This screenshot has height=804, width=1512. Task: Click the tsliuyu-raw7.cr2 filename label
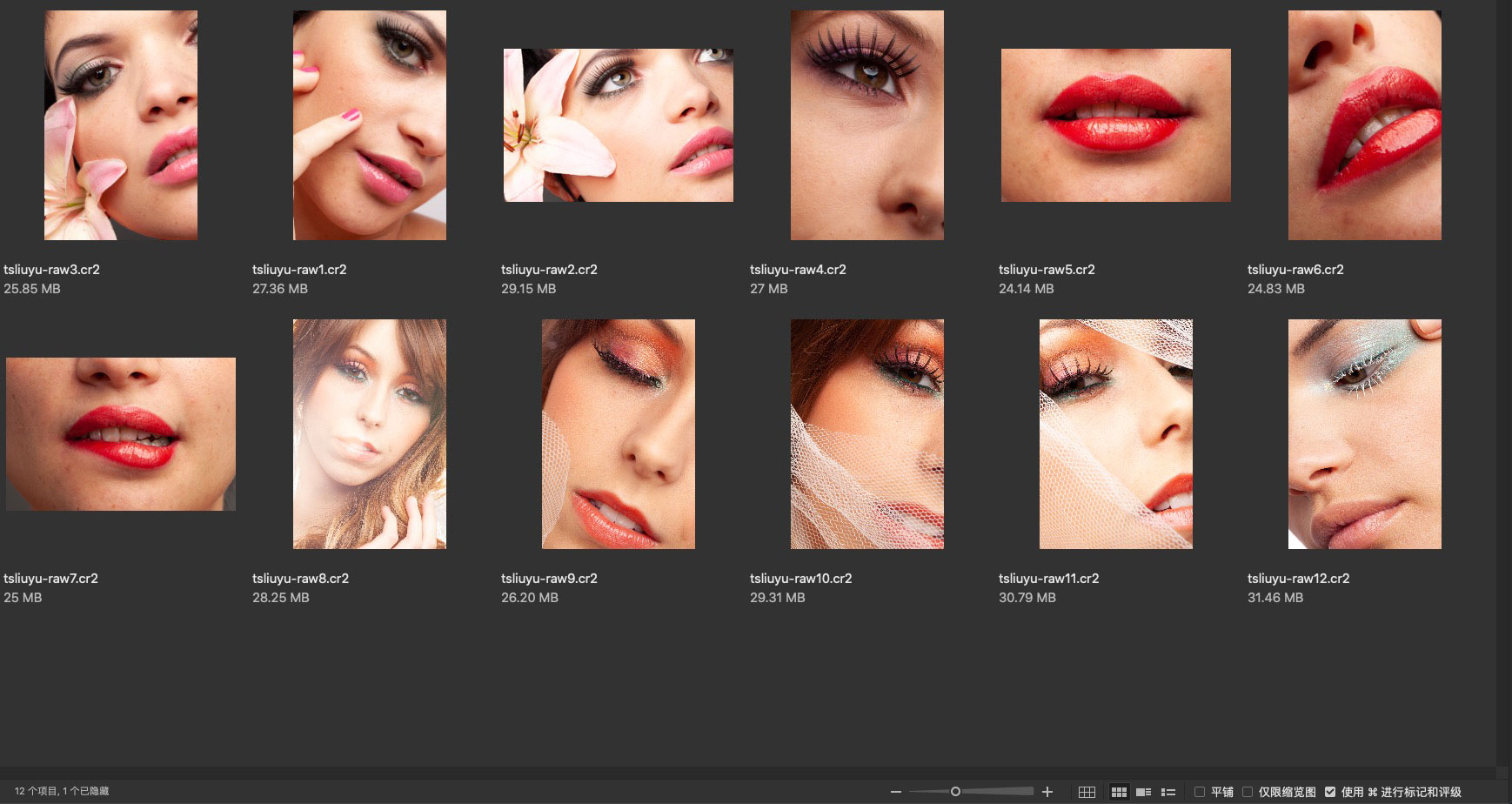(50, 579)
